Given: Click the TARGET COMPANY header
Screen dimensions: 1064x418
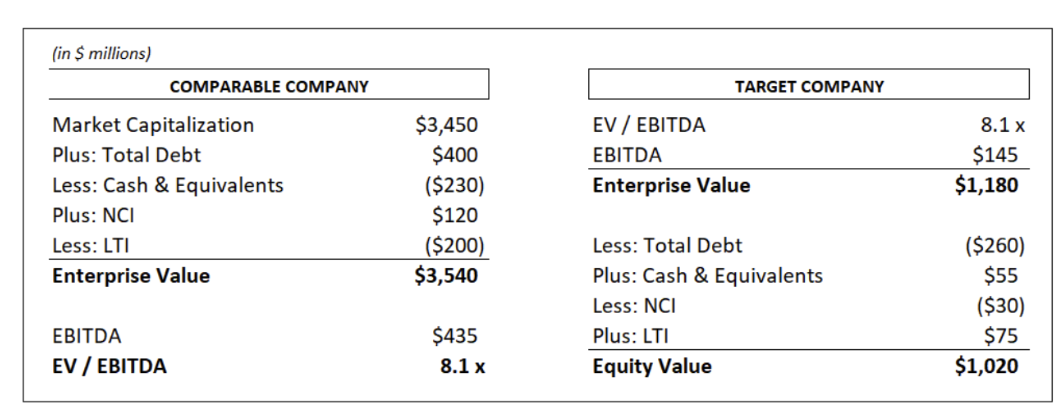Looking at the screenshot, I should (809, 86).
